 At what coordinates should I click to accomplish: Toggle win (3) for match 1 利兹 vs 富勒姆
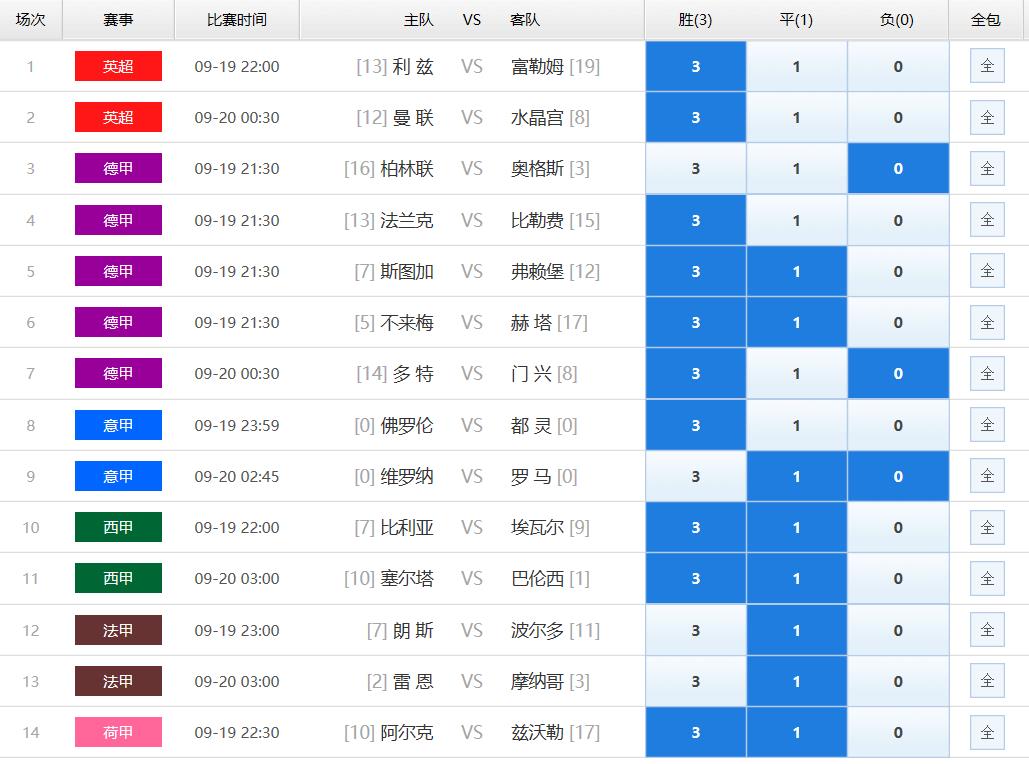point(696,66)
